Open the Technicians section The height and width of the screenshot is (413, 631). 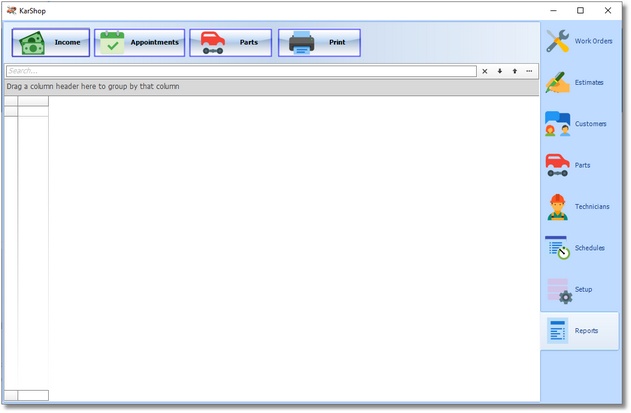579,206
